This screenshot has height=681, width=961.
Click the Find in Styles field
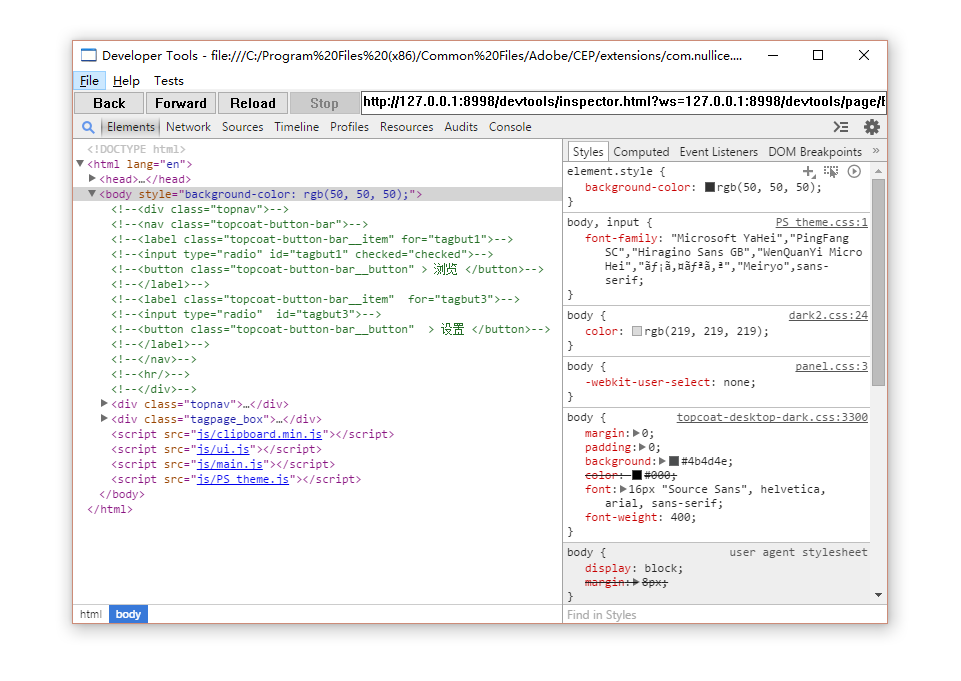[724, 615]
